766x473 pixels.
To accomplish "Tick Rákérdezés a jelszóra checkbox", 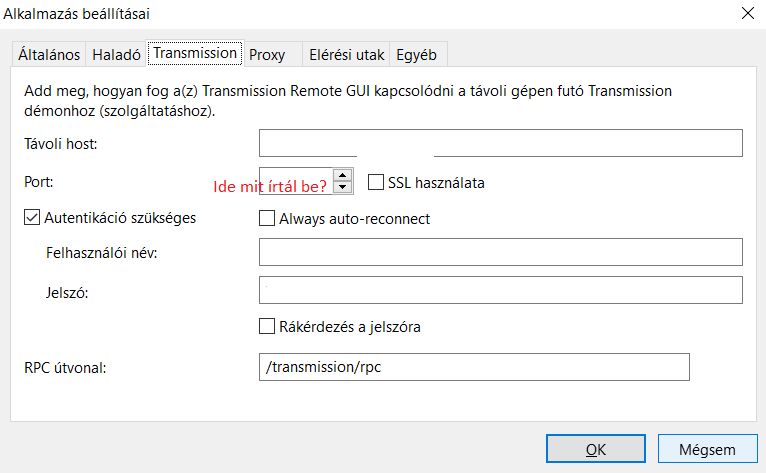I will click(267, 326).
